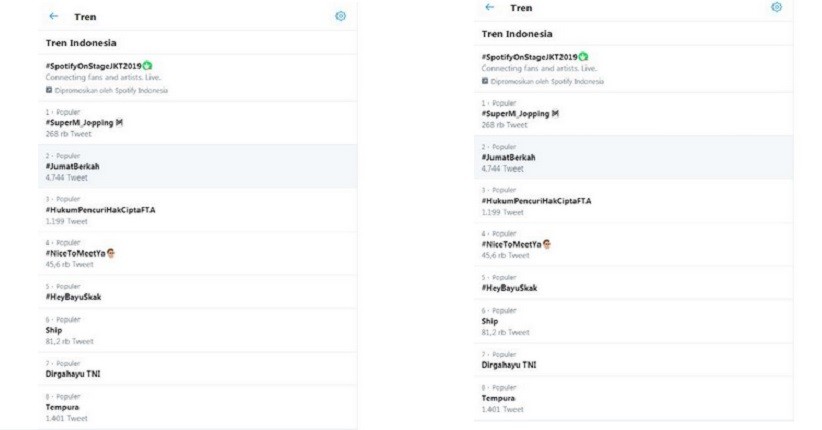
Task: Click 'Connecting fans and artists. Live.' left panel
Action: (x=103, y=77)
